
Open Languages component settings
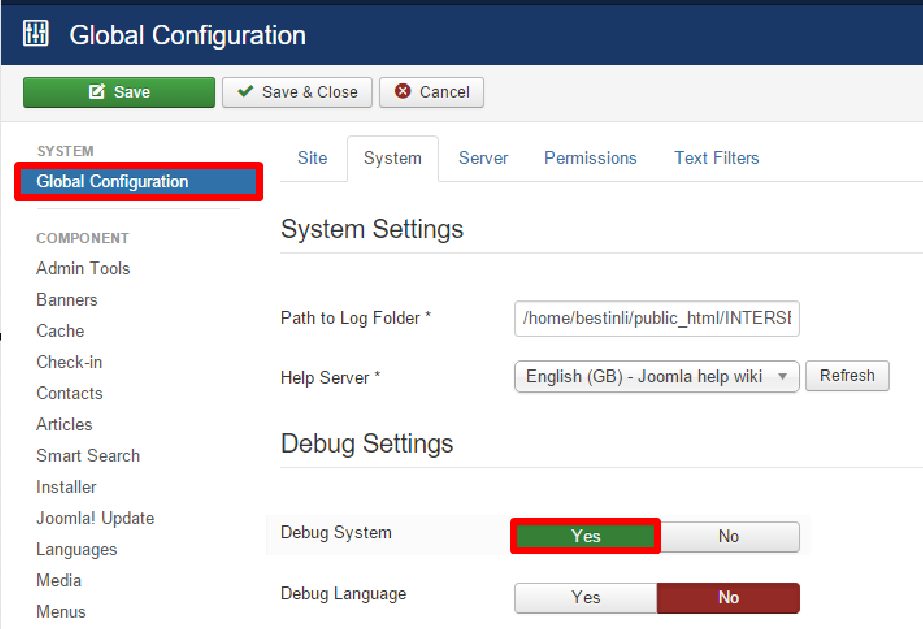(77, 550)
